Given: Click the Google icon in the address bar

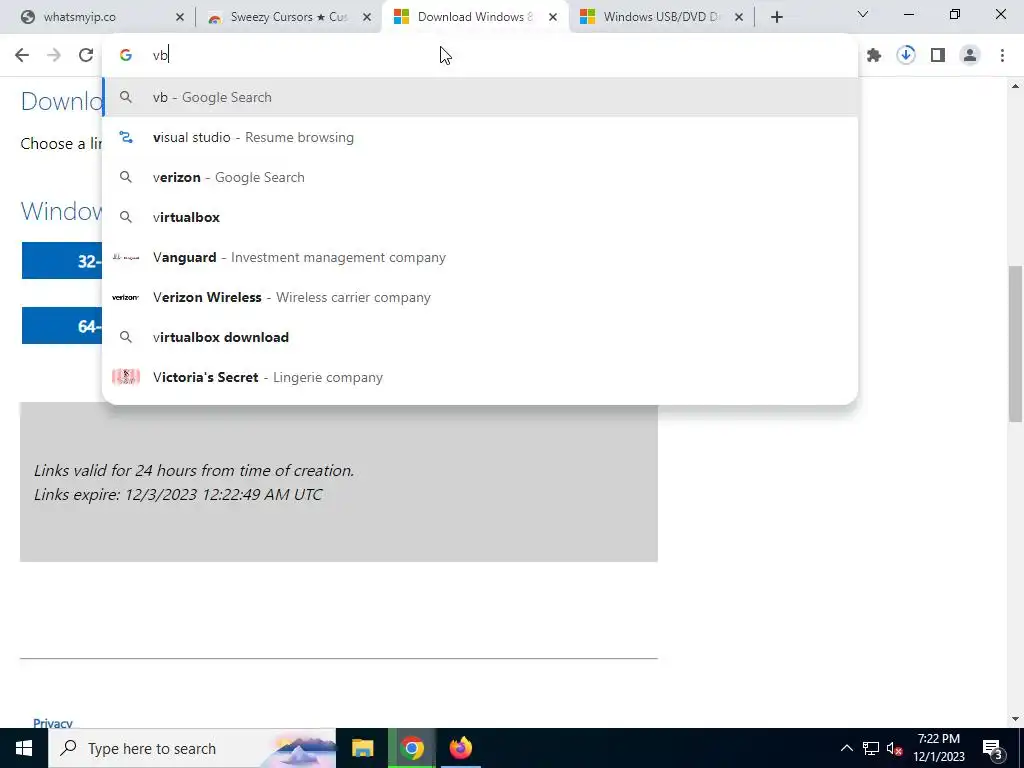Looking at the screenshot, I should [126, 56].
